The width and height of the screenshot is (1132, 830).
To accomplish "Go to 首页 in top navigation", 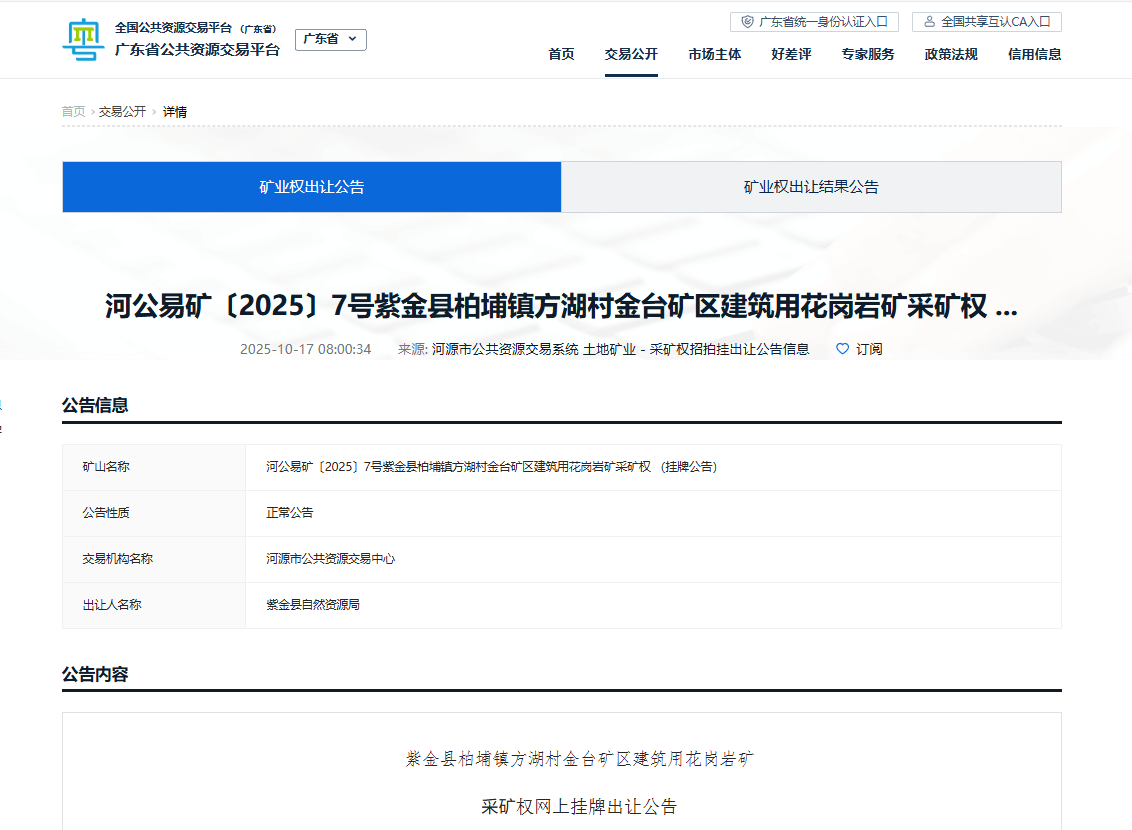I will coord(561,54).
